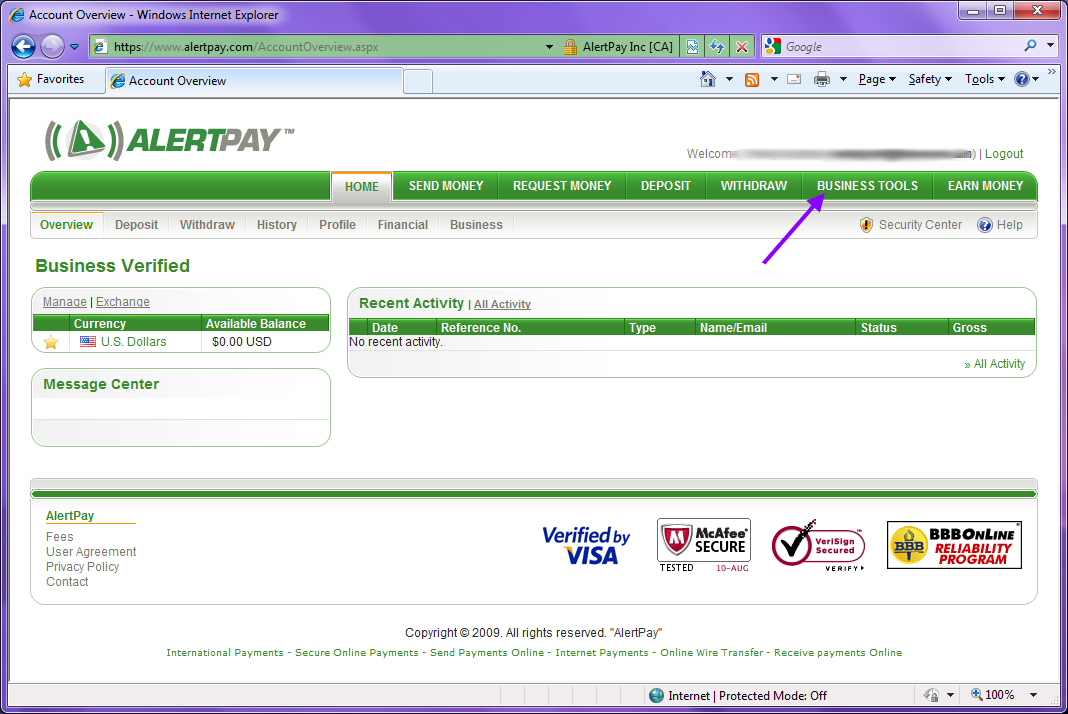The width and height of the screenshot is (1068, 714).
Task: Click the browser Forward arrow button
Action: [52, 46]
